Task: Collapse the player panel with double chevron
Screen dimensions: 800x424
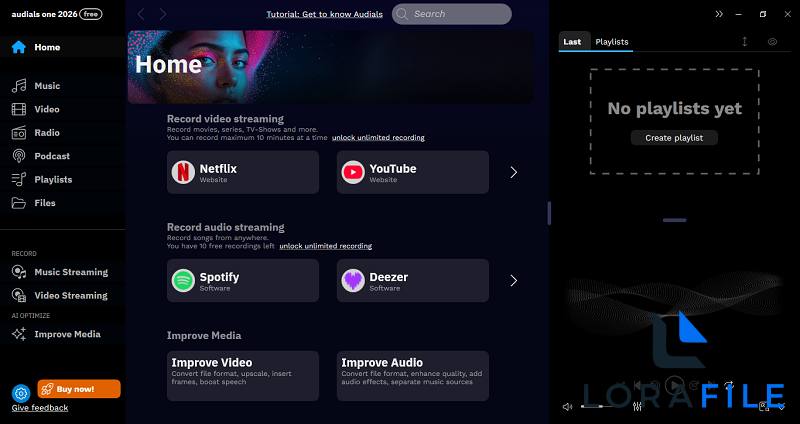Action: click(719, 14)
